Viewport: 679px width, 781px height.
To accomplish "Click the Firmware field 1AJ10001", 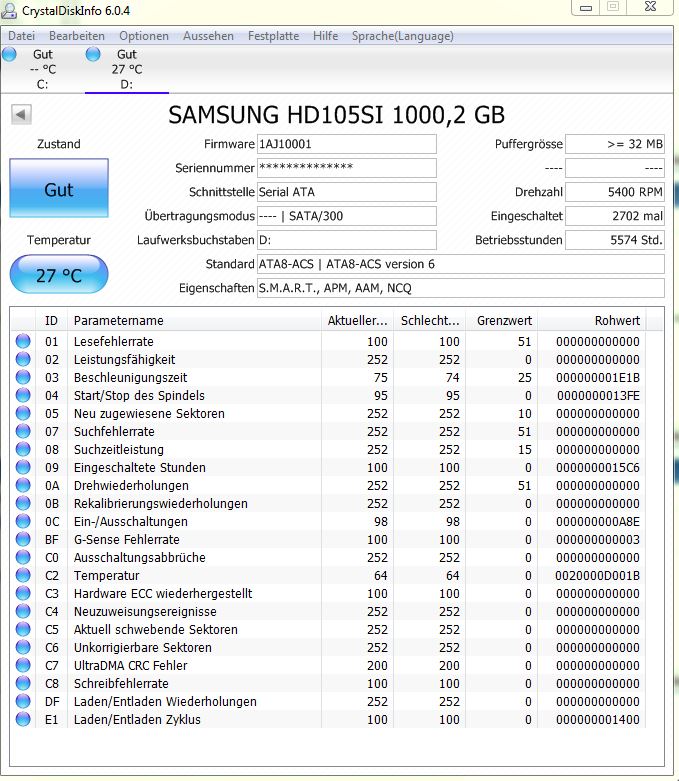I will pos(346,144).
